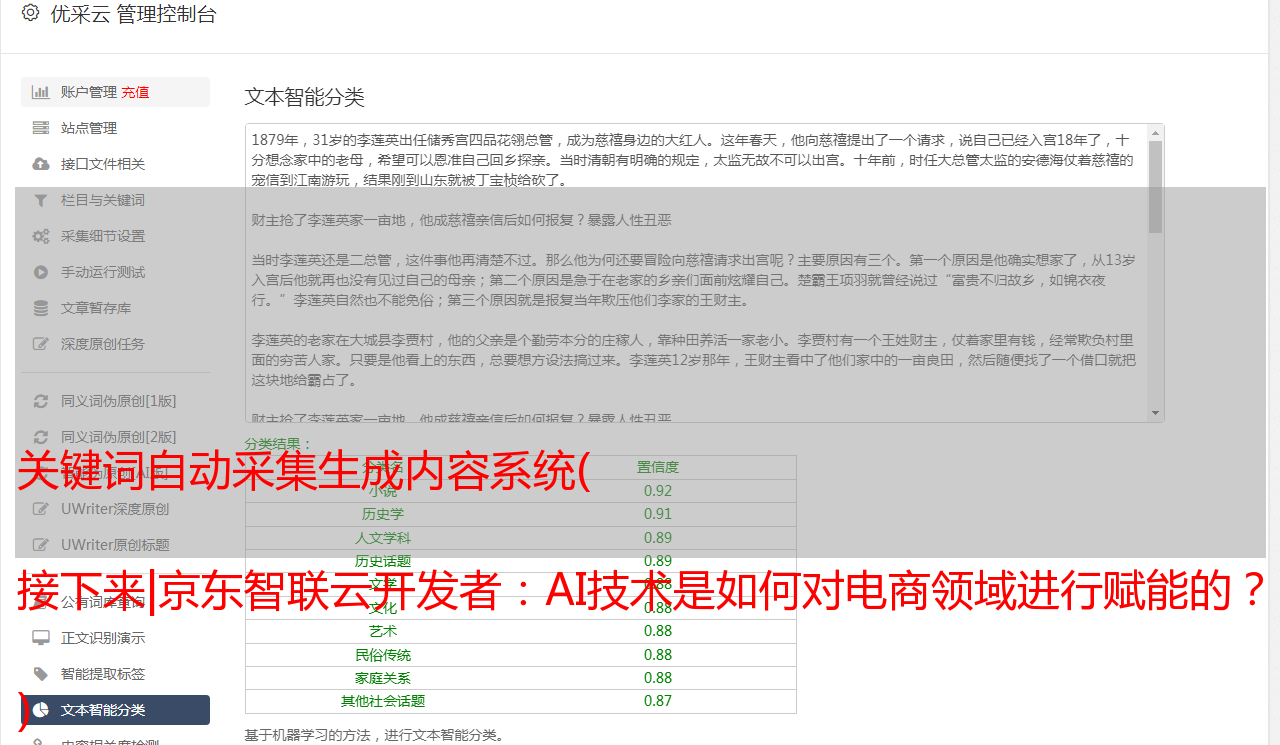The height and width of the screenshot is (745, 1280).
Task: Click the 民俗传统 category cell
Action: coord(383,655)
